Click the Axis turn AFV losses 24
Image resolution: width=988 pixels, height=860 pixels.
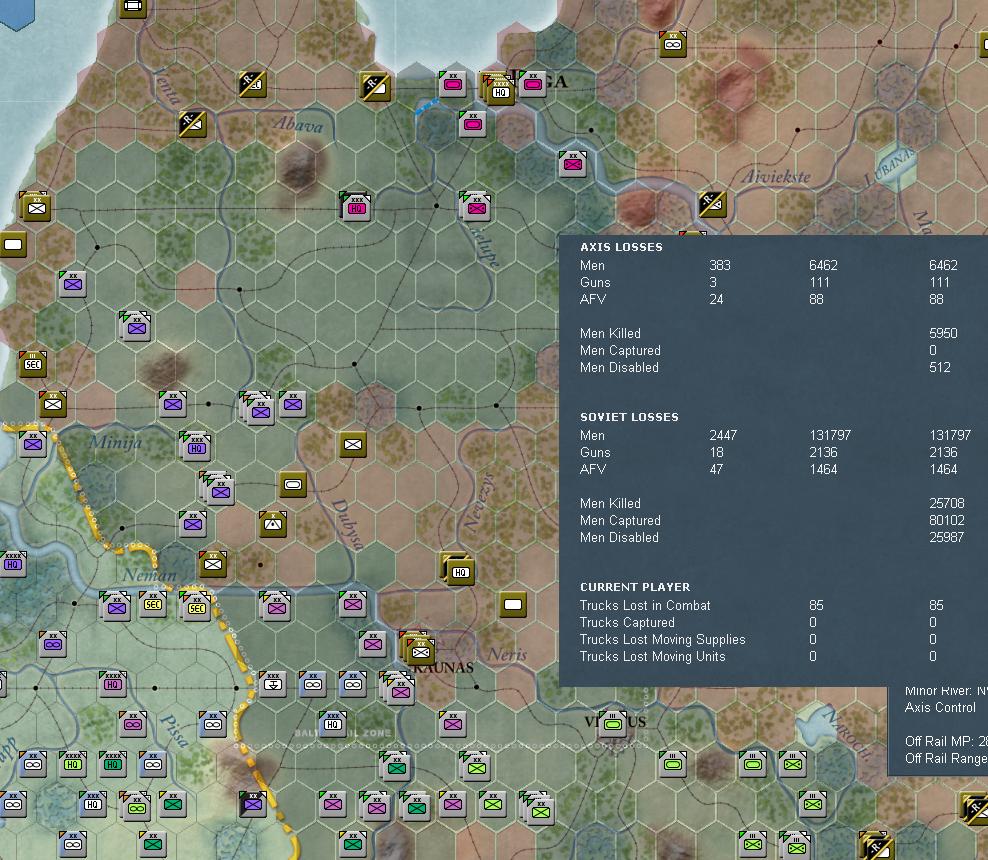tap(716, 299)
